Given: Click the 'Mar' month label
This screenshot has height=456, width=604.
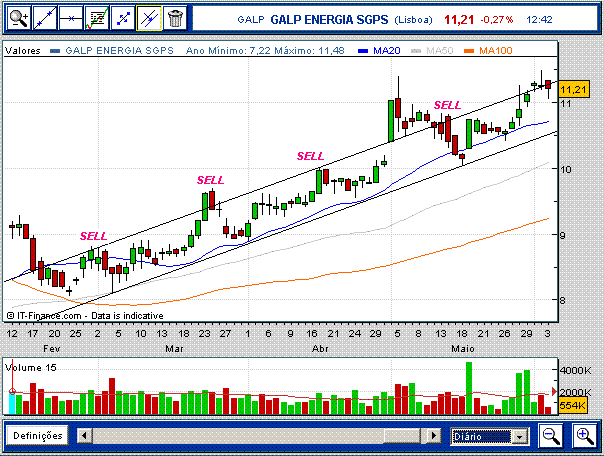Looking at the screenshot, I should (x=174, y=349).
